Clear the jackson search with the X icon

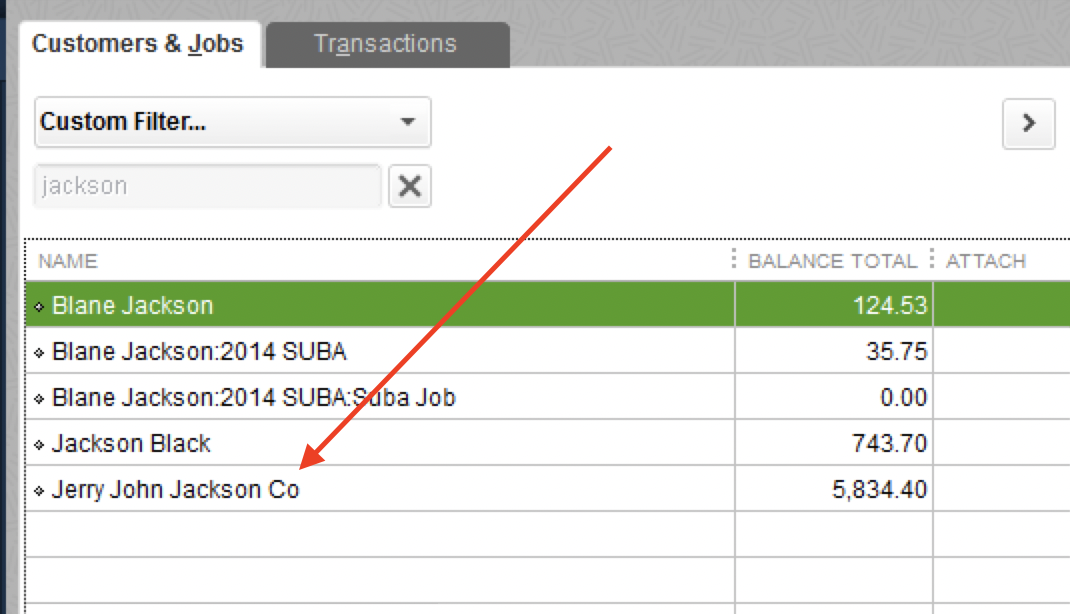click(409, 186)
